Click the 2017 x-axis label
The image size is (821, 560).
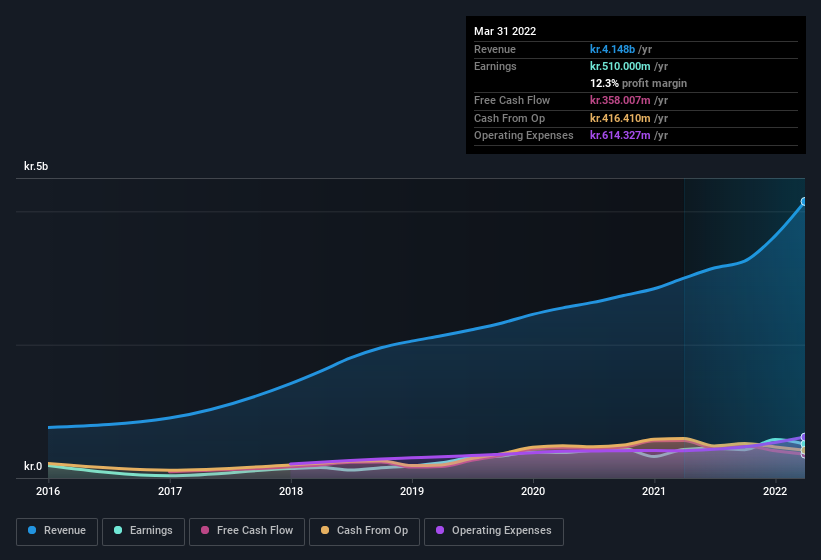click(170, 491)
